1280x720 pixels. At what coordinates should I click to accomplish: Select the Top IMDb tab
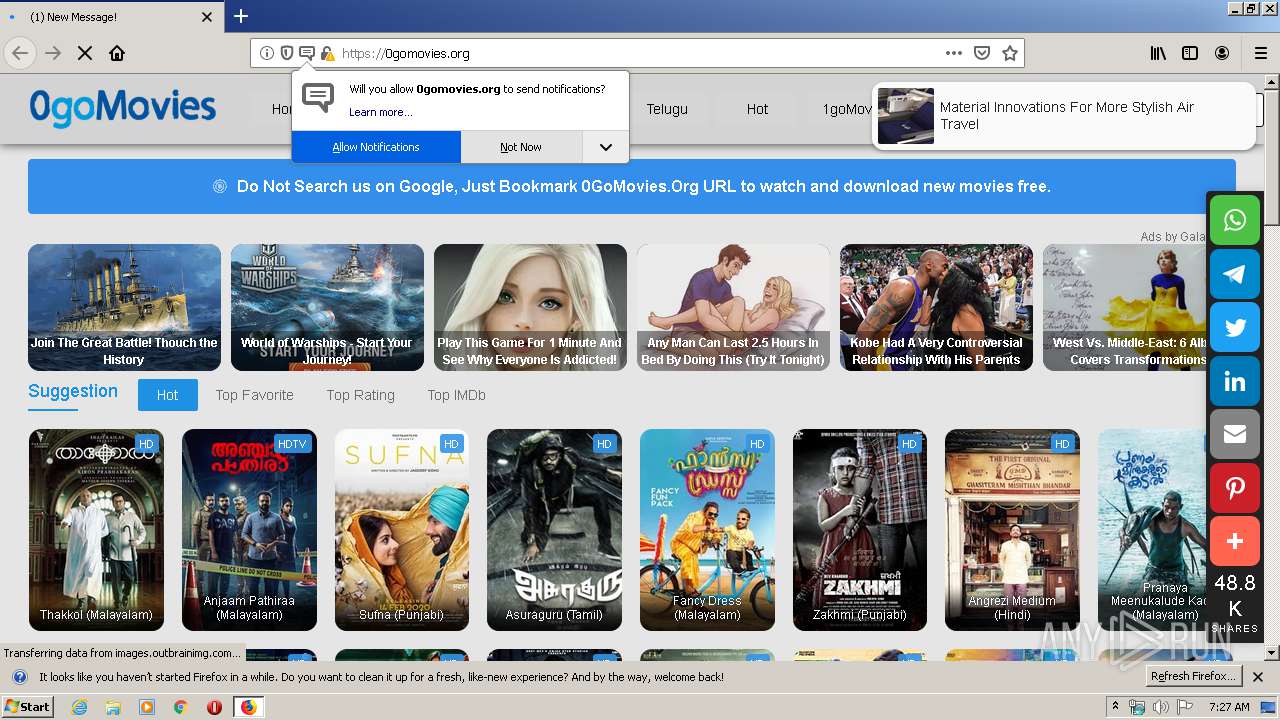pyautogui.click(x=456, y=395)
